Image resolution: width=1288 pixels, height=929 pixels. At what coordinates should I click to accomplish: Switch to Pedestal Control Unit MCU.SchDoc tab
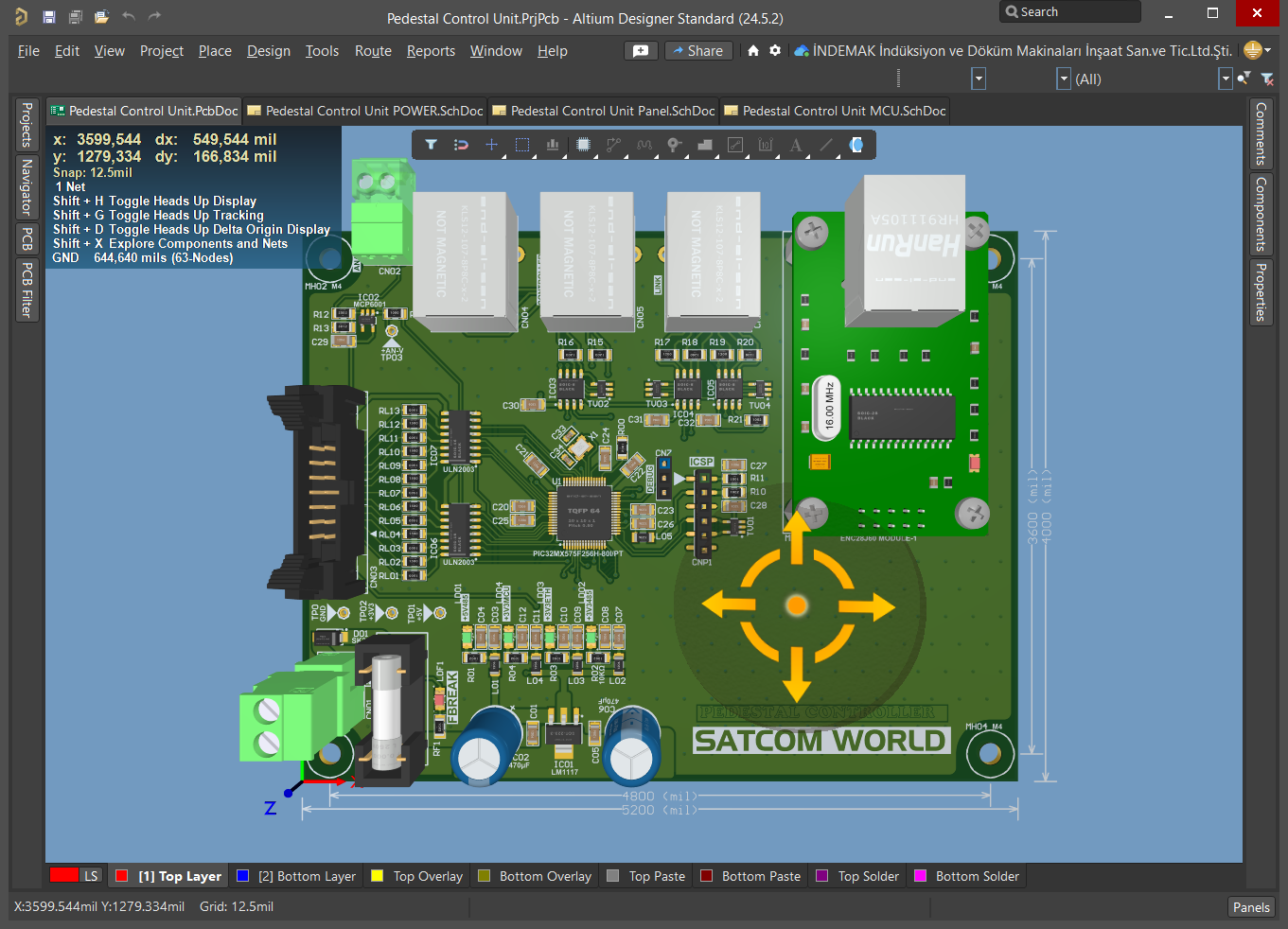pyautogui.click(x=835, y=111)
